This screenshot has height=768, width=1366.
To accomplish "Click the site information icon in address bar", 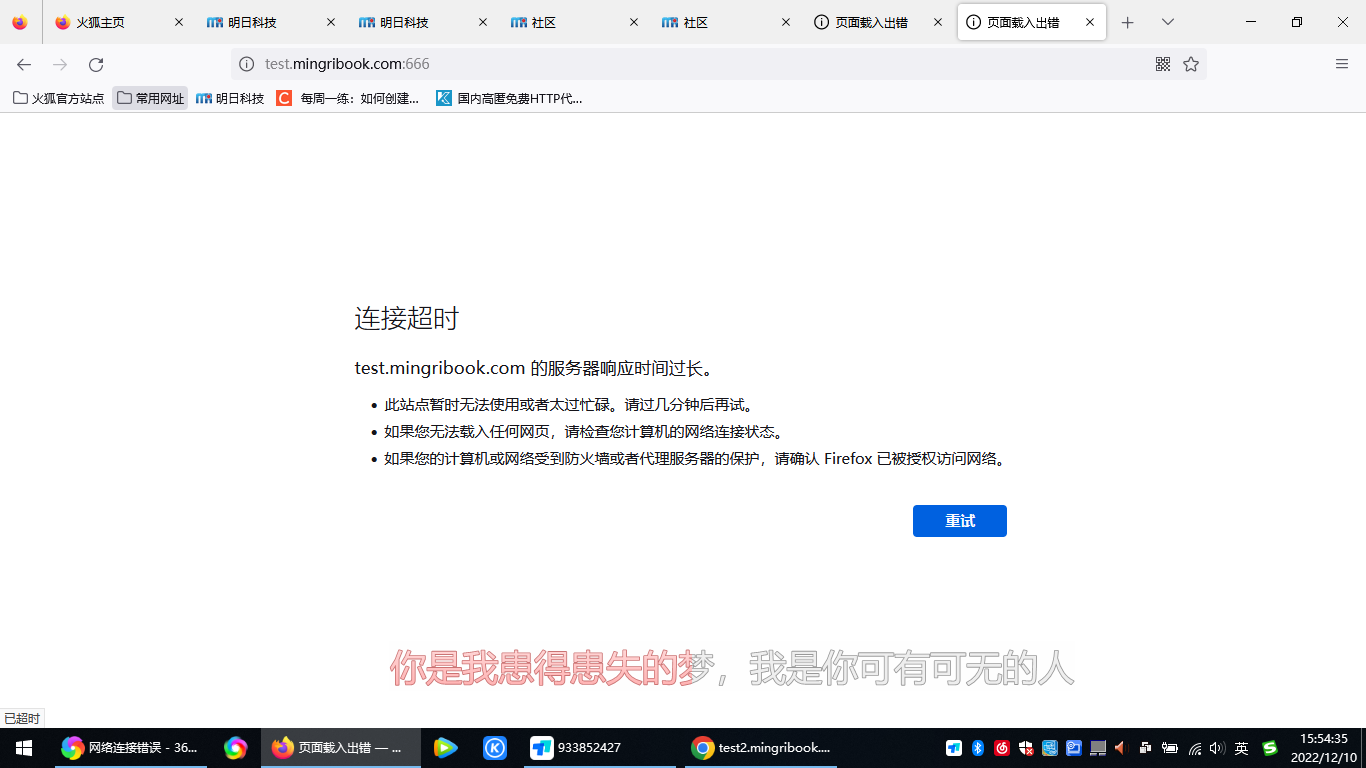I will pos(246,64).
